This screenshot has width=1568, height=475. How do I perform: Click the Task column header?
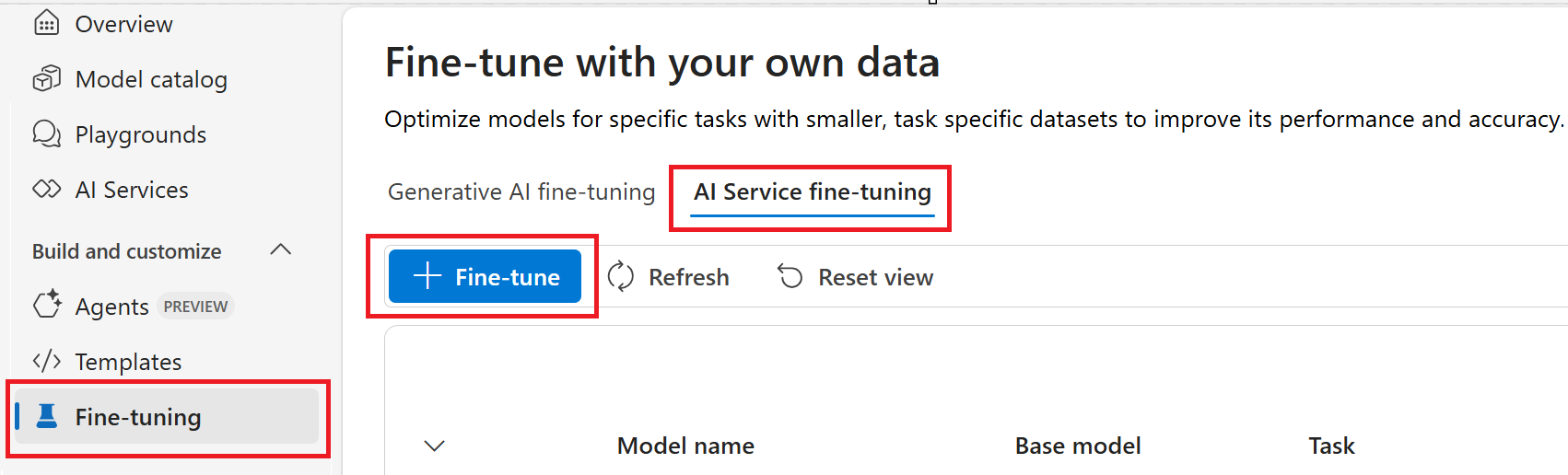[x=1331, y=446]
